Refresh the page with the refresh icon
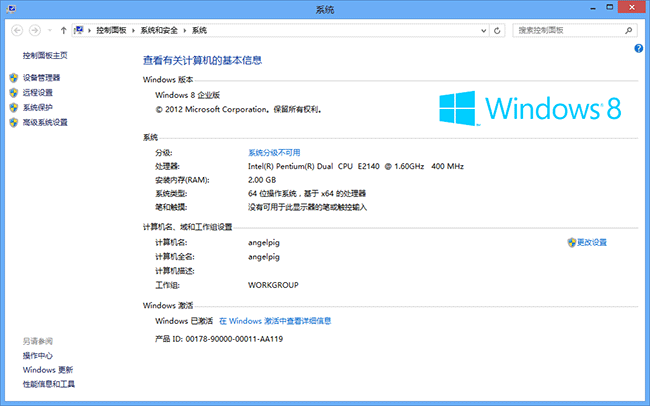Image resolution: width=650 pixels, height=406 pixels. coord(497,30)
